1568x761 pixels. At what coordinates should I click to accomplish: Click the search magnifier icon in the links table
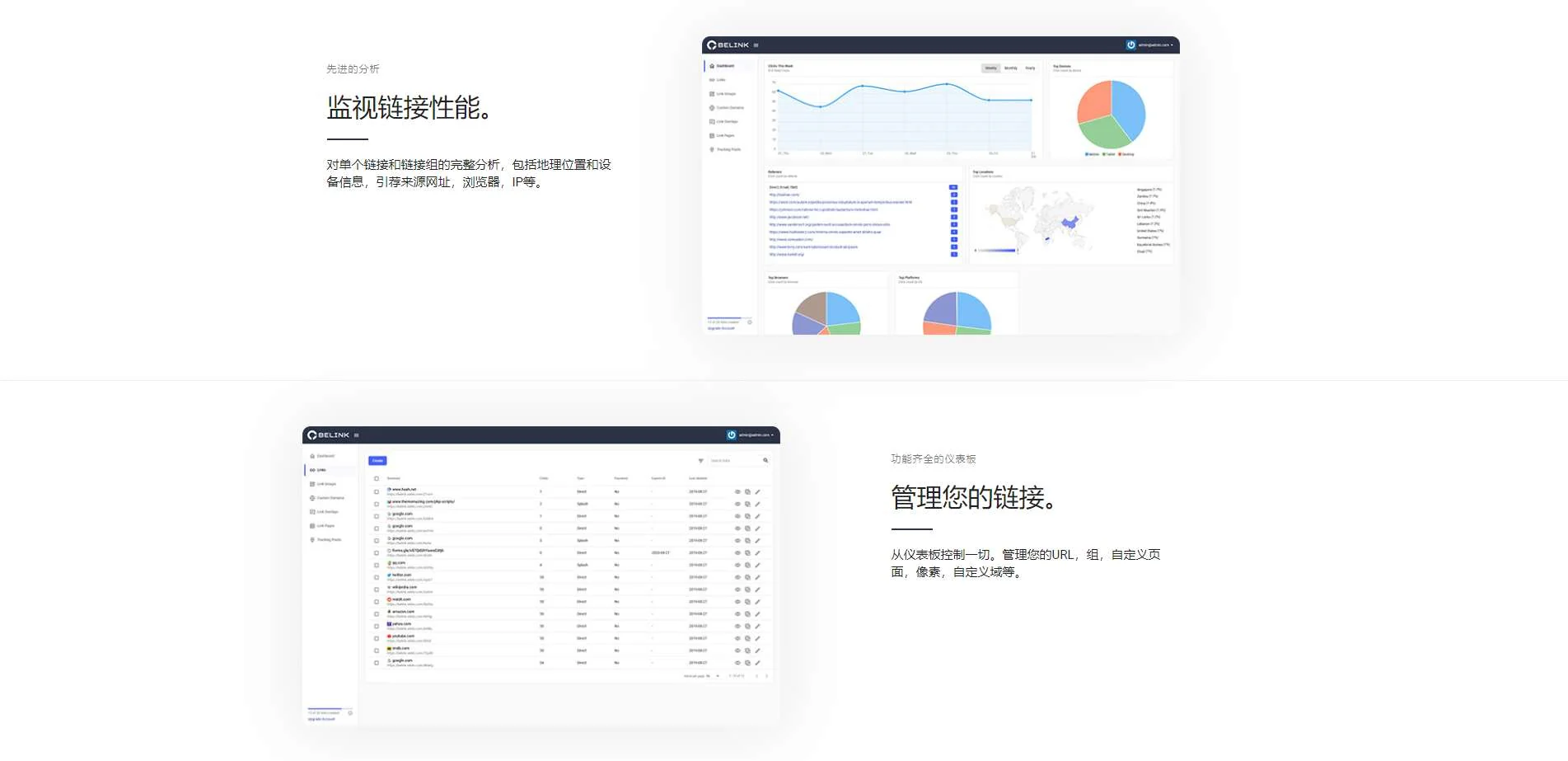coord(765,460)
